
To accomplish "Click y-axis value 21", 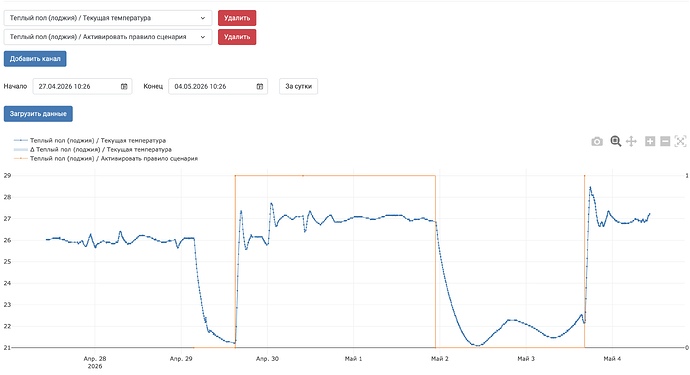I will pos(7,348).
